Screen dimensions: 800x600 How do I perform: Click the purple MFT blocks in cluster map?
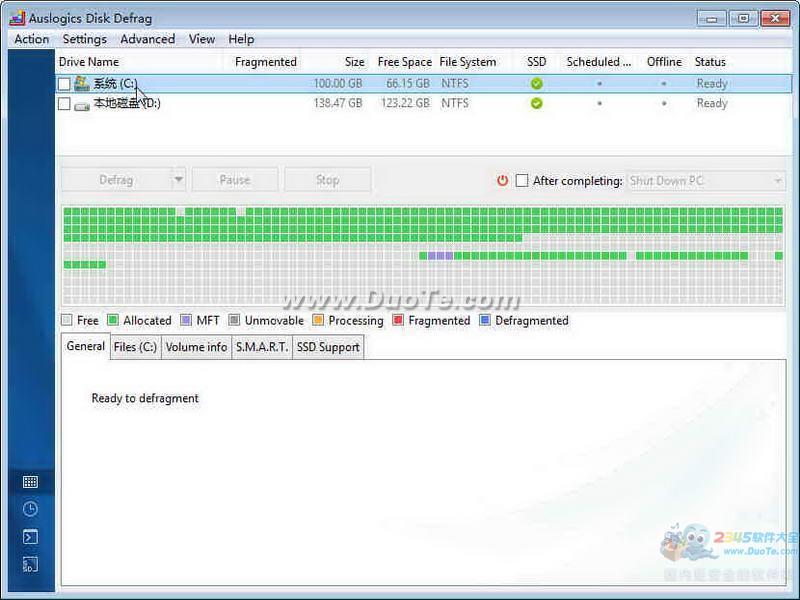(440, 256)
